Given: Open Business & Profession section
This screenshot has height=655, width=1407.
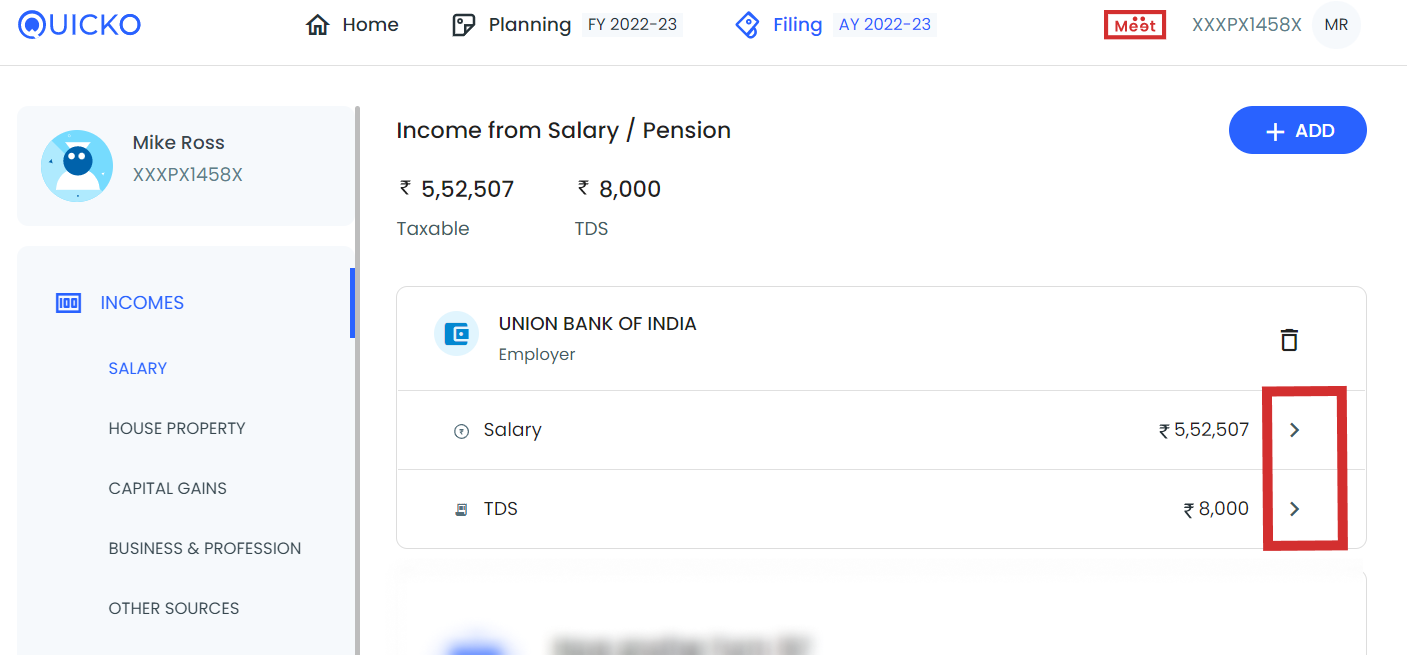Looking at the screenshot, I should 205,548.
